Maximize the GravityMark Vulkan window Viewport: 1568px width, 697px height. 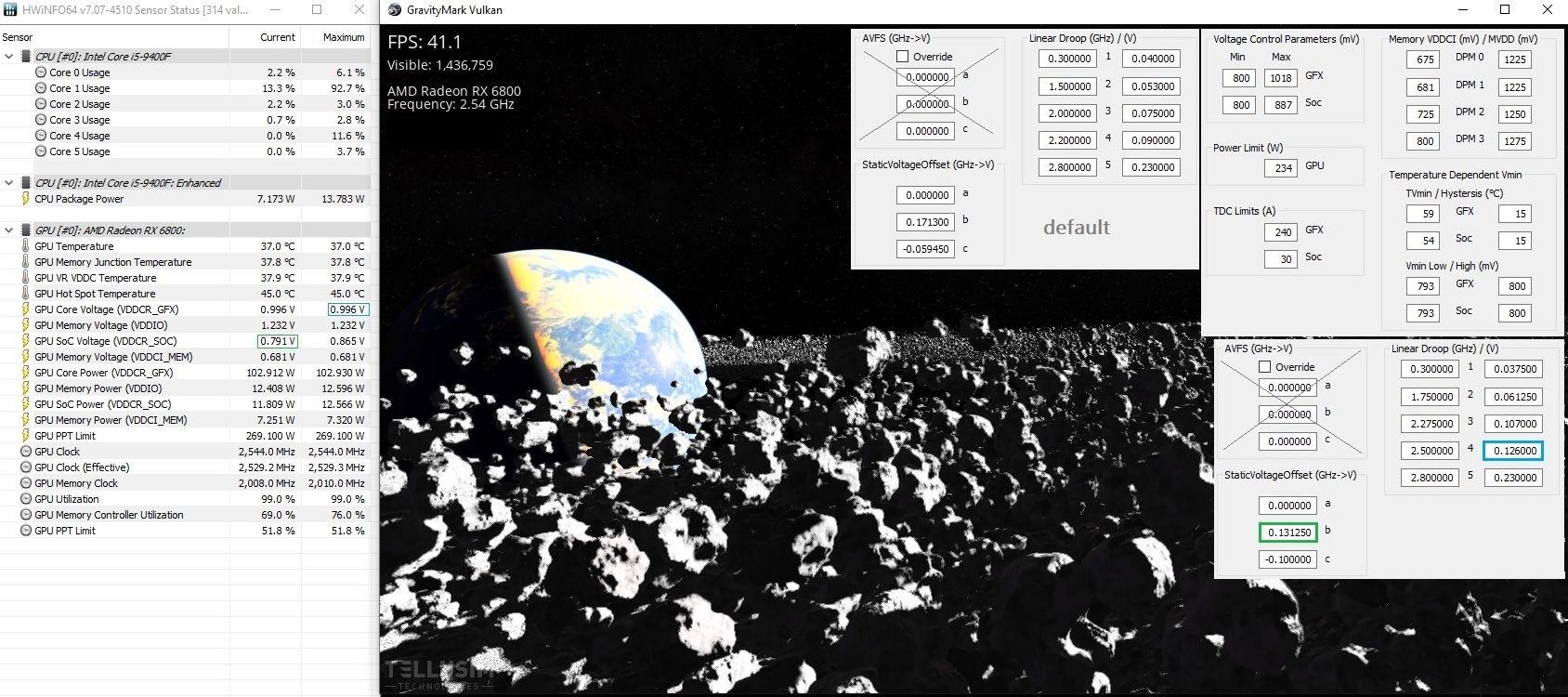click(x=1505, y=10)
